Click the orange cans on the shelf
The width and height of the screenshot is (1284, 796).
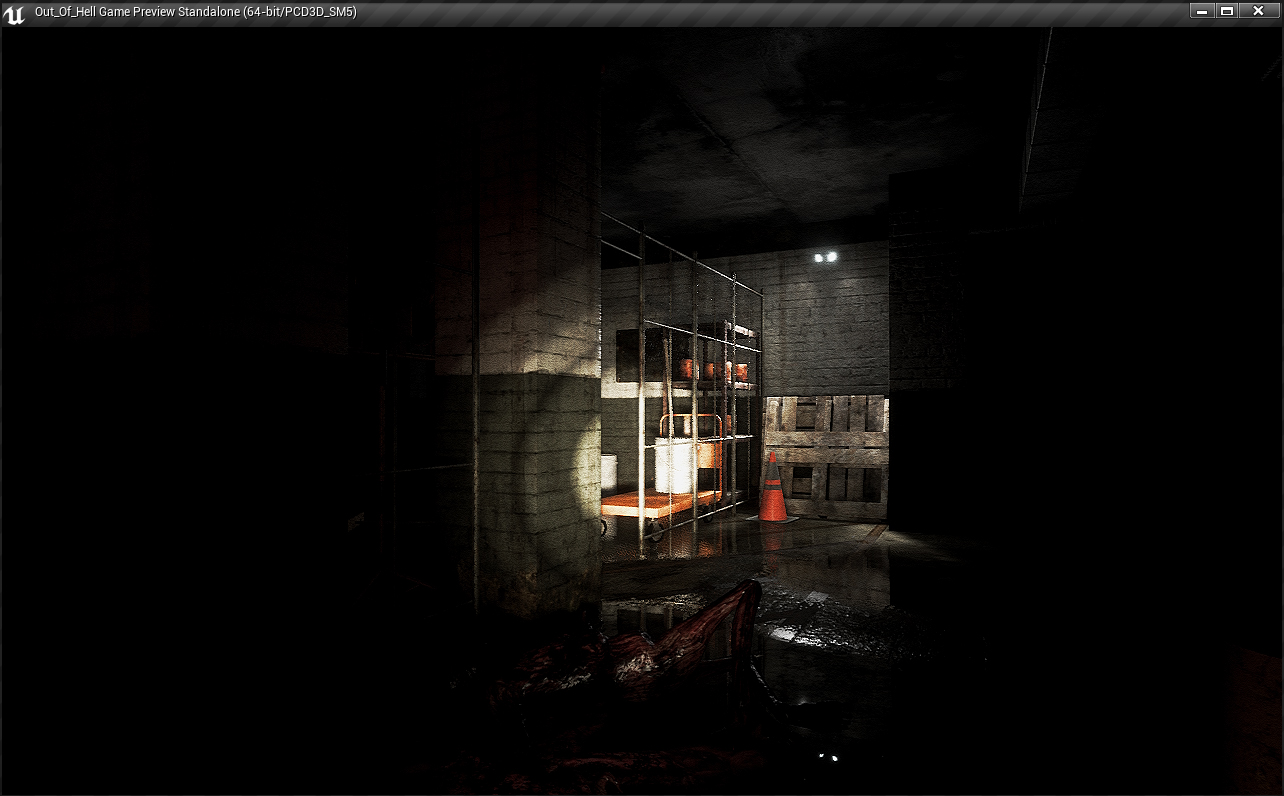coord(712,371)
